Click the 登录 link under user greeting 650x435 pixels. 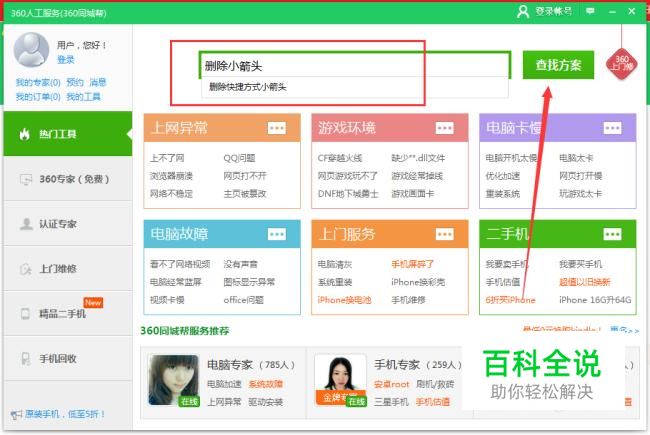[x=65, y=60]
